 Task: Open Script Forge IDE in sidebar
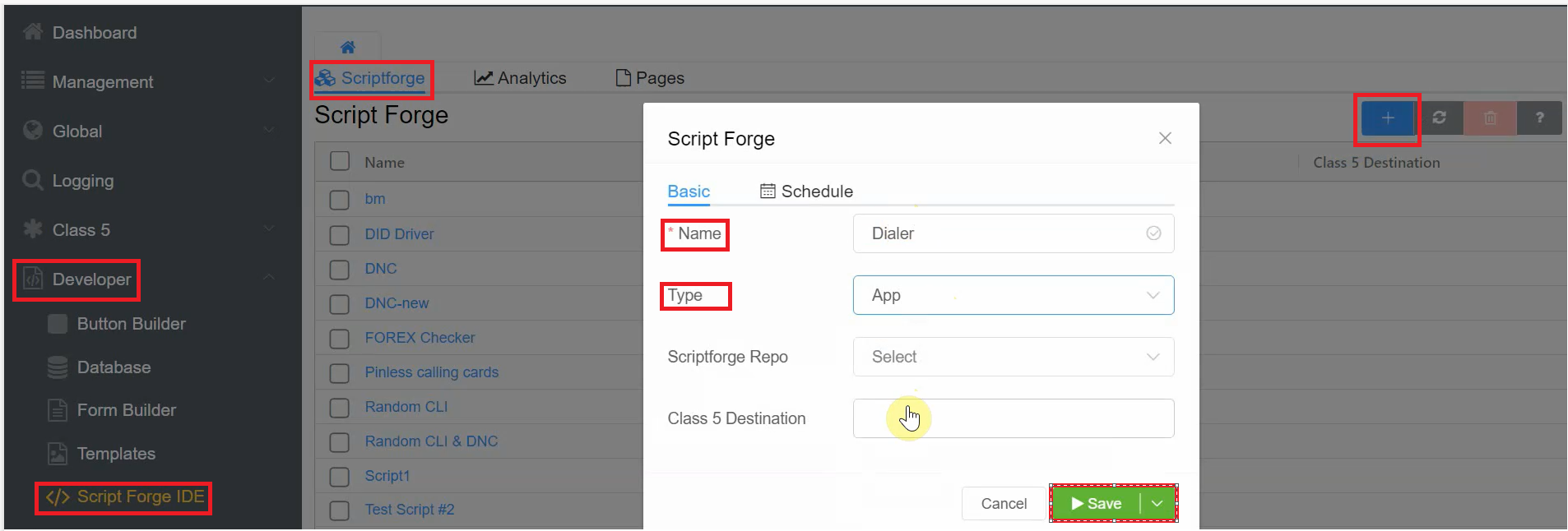[x=124, y=497]
